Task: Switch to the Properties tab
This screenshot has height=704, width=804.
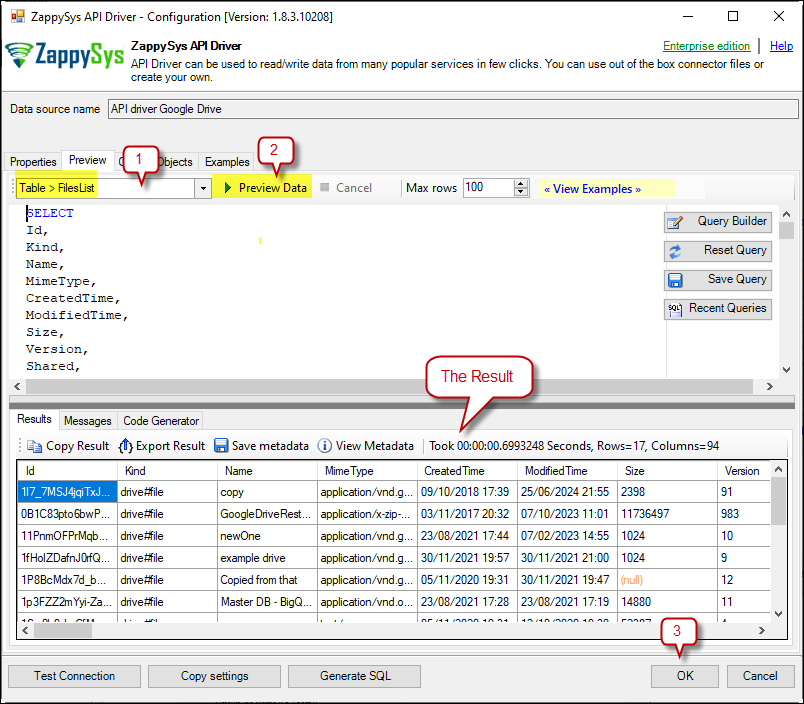Action: click(x=33, y=162)
